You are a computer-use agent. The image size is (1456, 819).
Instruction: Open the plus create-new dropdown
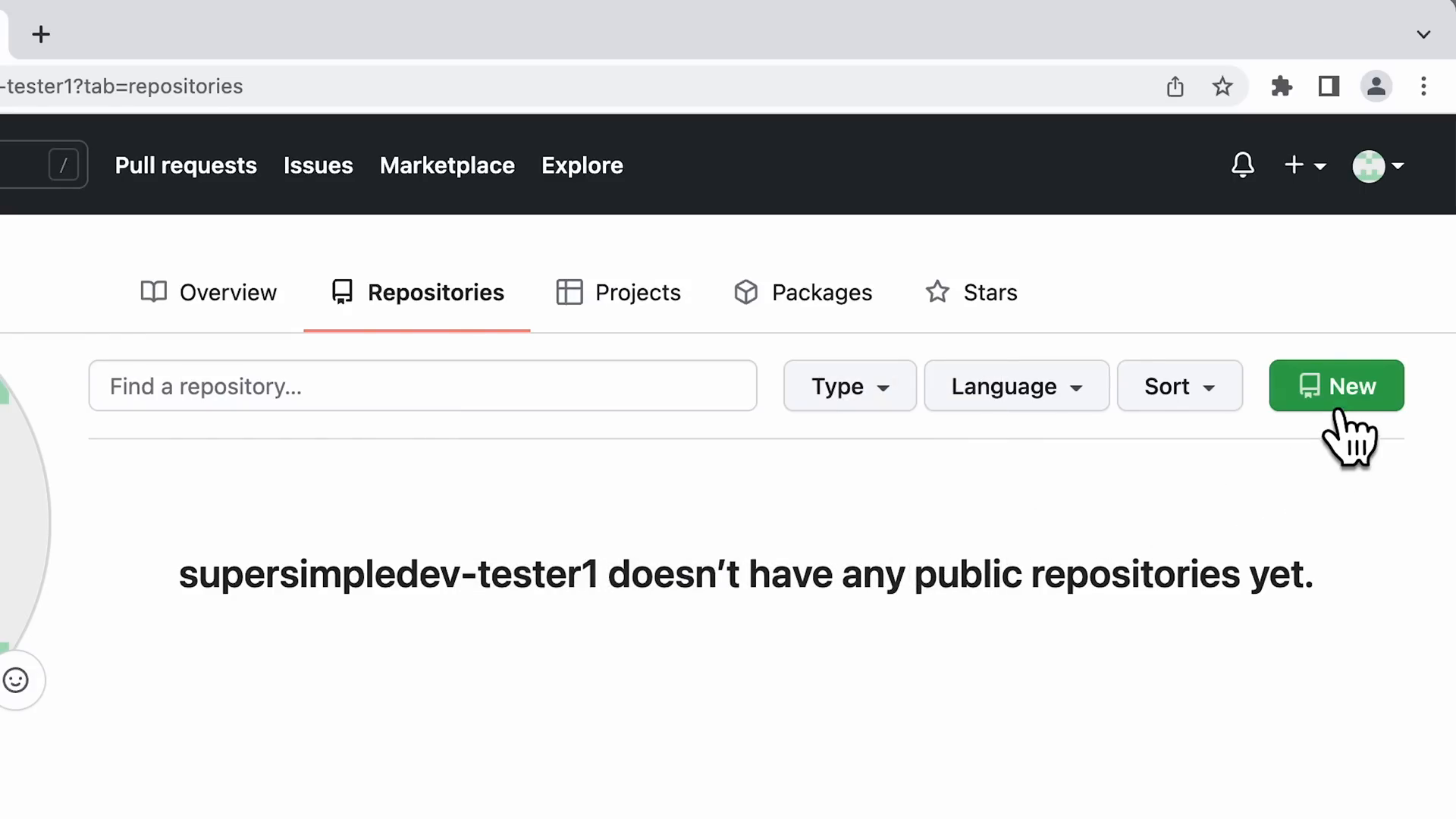click(1304, 165)
